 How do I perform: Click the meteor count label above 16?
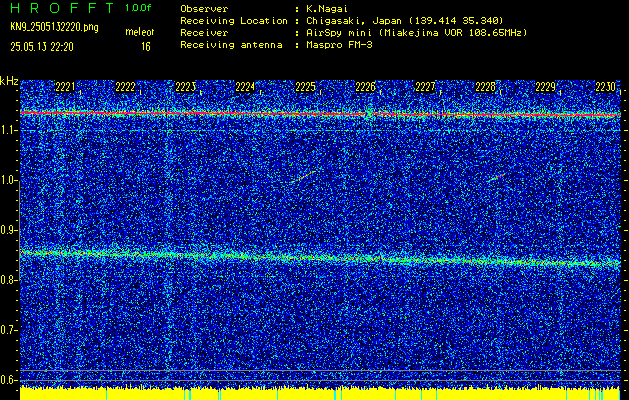pyautogui.click(x=140, y=32)
